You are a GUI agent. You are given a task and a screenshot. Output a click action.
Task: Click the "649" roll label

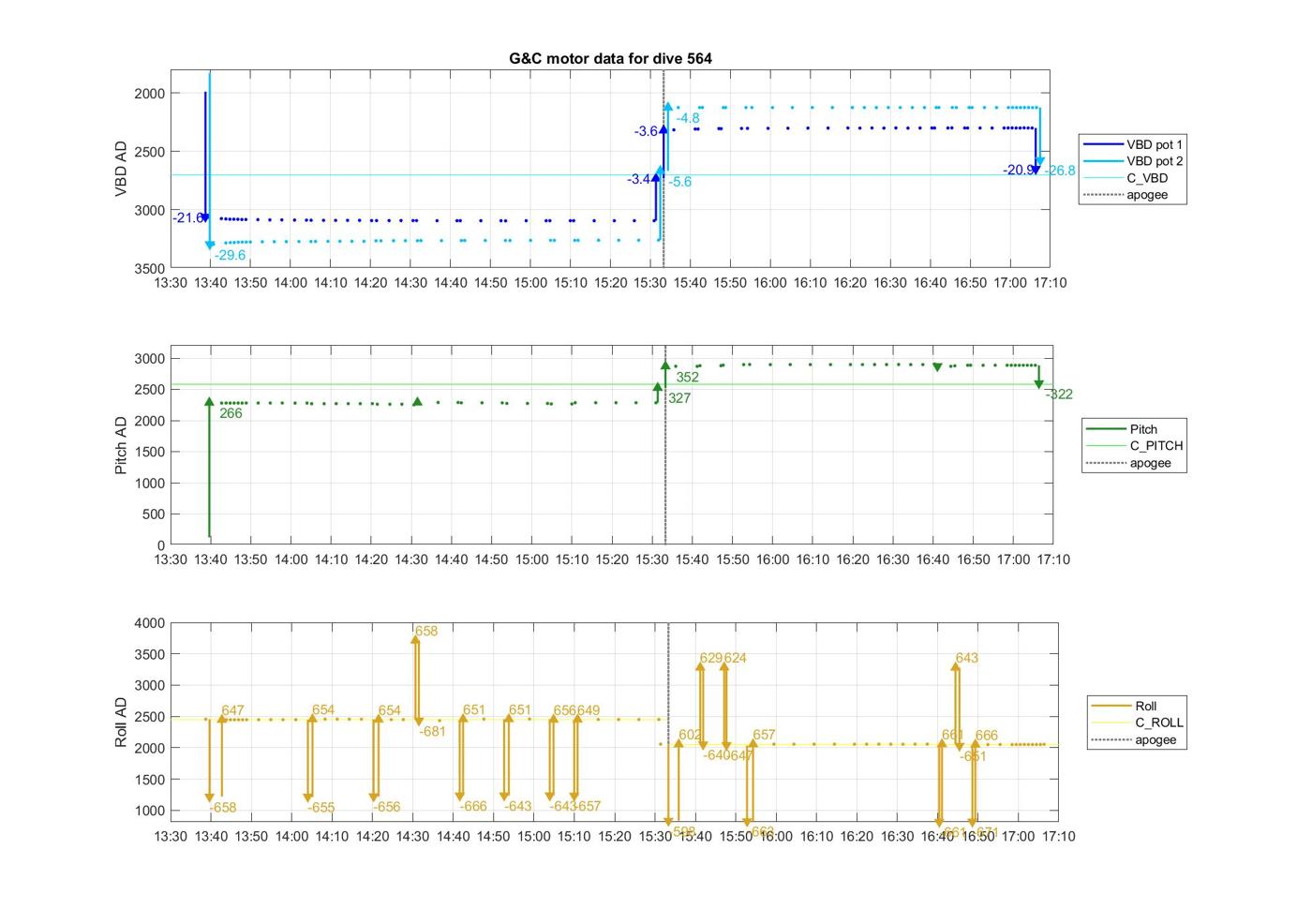coord(589,710)
